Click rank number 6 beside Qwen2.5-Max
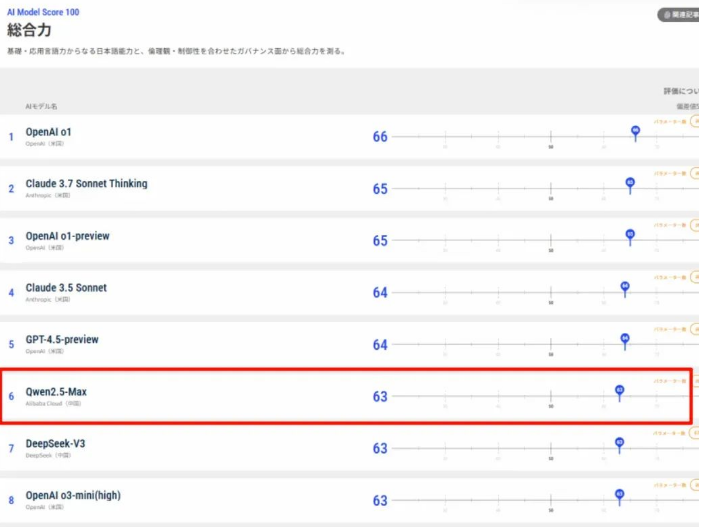 (11, 398)
